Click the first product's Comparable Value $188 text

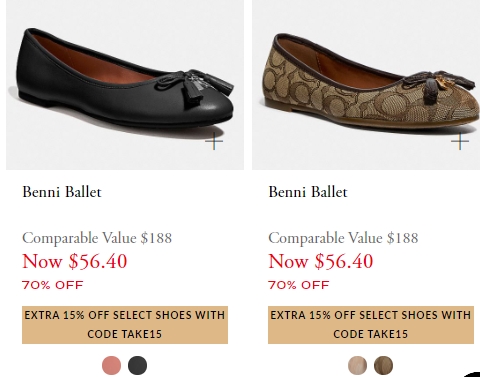(97, 238)
